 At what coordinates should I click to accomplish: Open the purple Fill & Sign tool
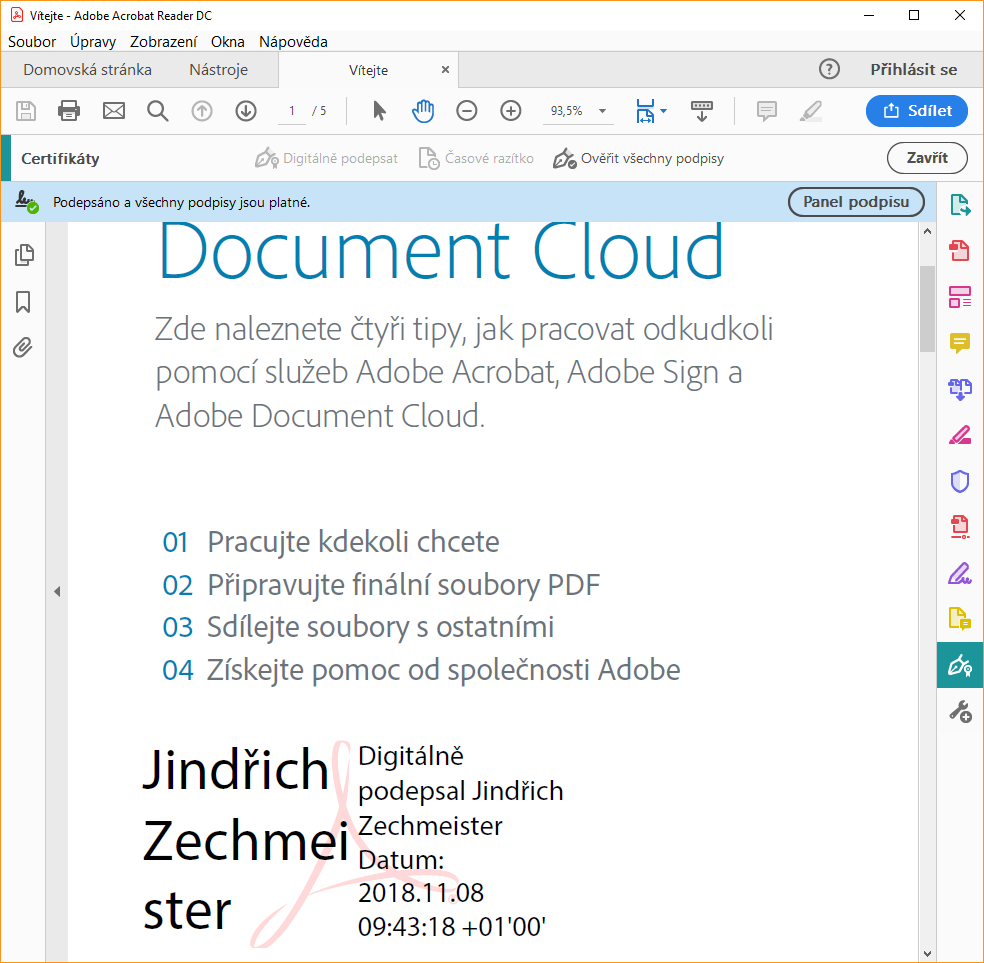[960, 573]
